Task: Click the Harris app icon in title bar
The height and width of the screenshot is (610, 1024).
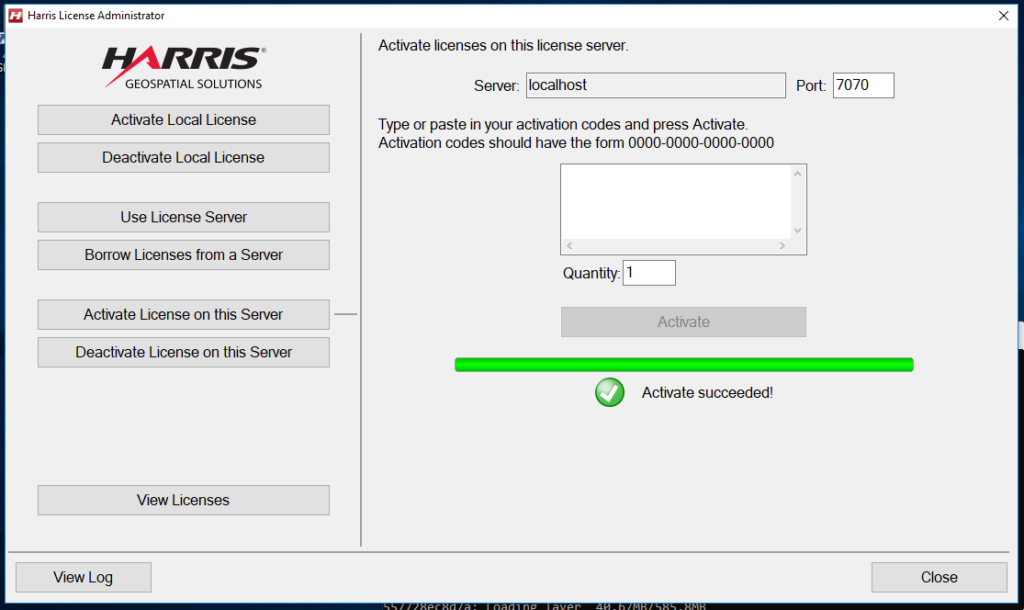Action: pos(16,16)
